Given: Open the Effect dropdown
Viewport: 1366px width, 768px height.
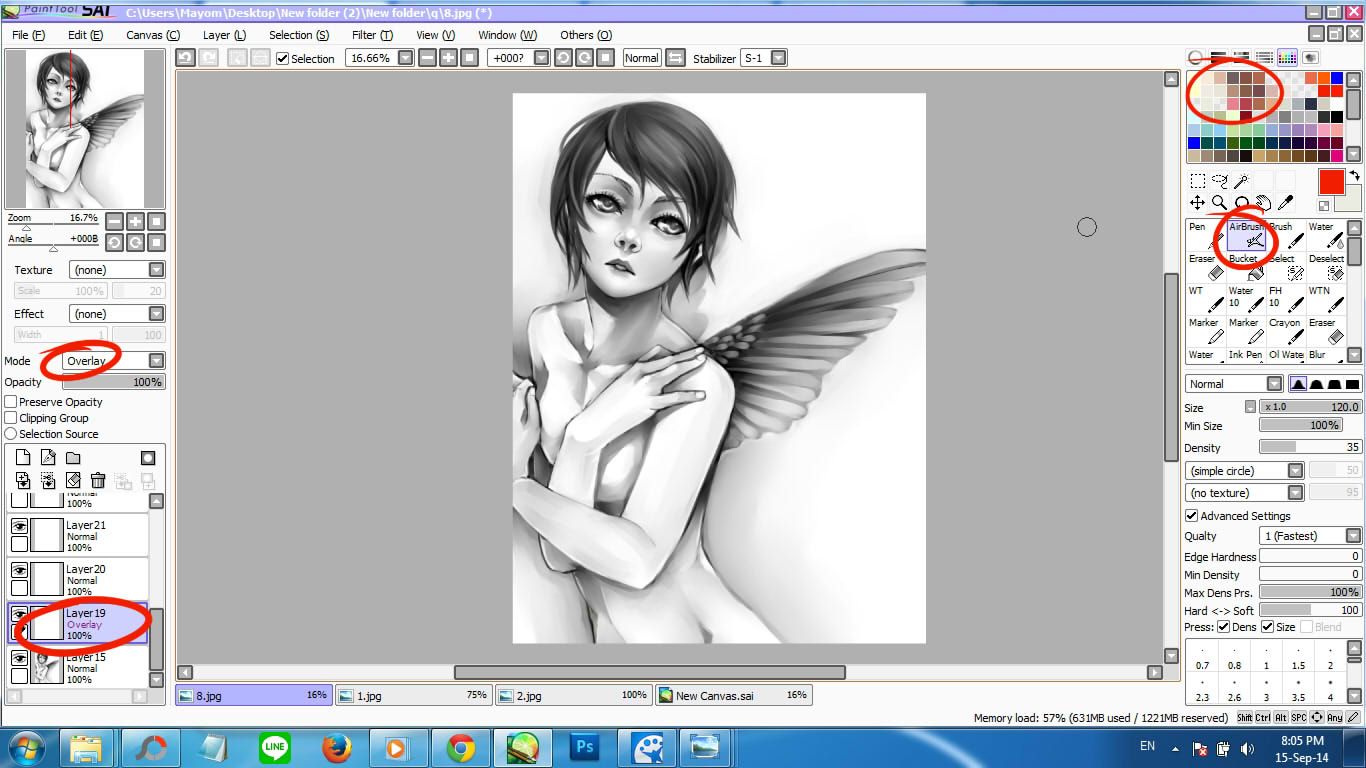Looking at the screenshot, I should pyautogui.click(x=117, y=314).
